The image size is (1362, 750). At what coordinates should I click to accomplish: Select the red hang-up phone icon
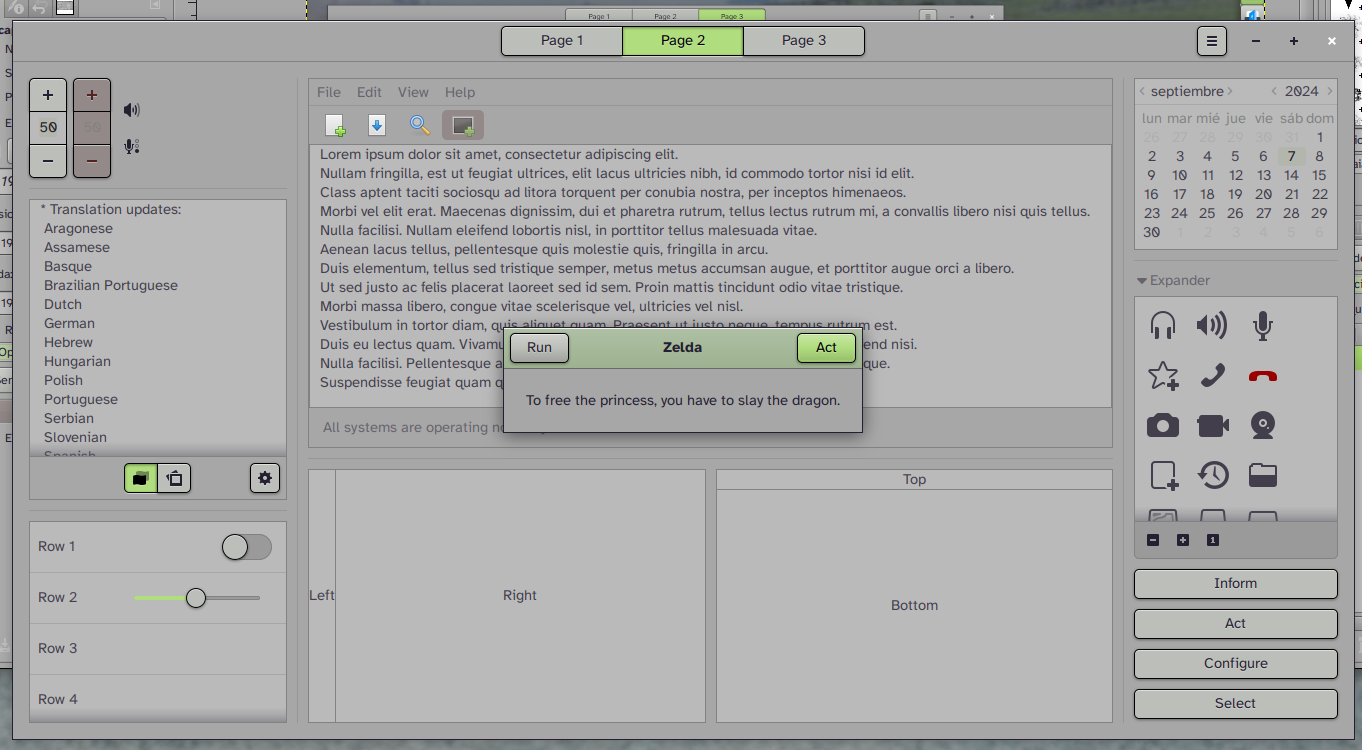(1263, 376)
